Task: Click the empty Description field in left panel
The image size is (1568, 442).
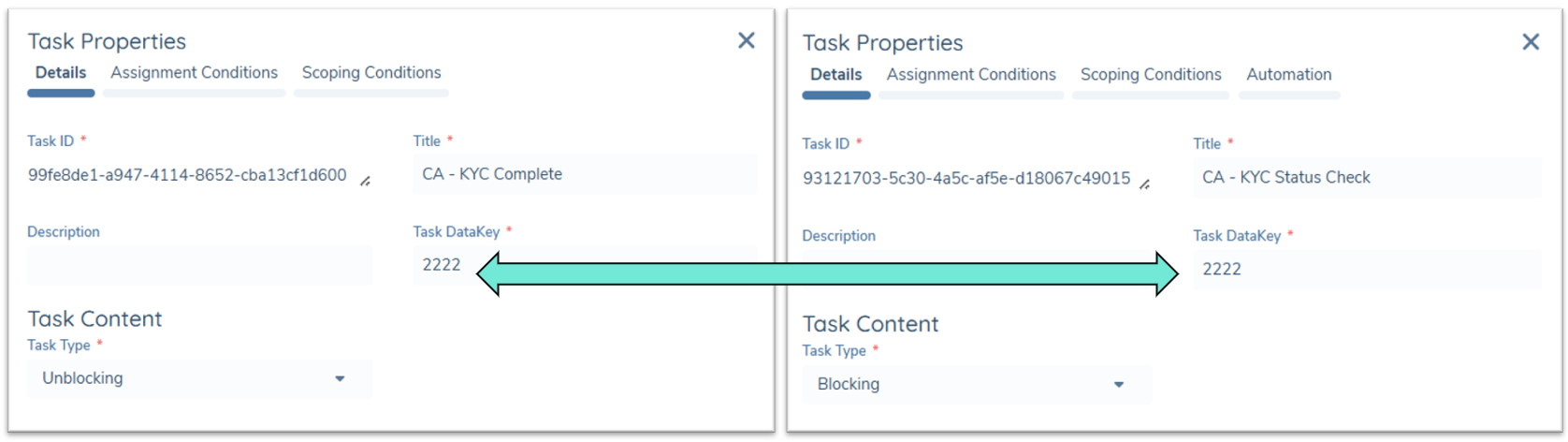Action: tap(199, 265)
